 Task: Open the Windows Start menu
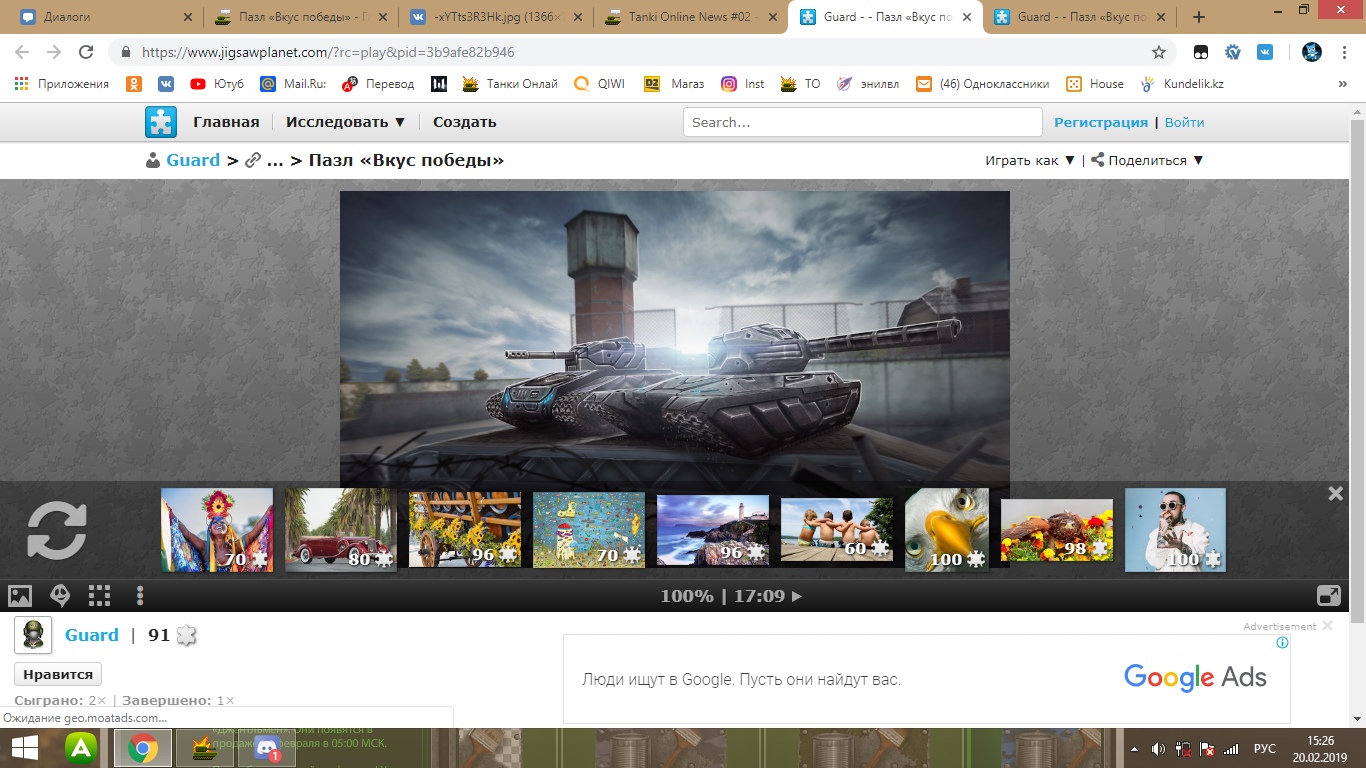pyautogui.click(x=24, y=748)
